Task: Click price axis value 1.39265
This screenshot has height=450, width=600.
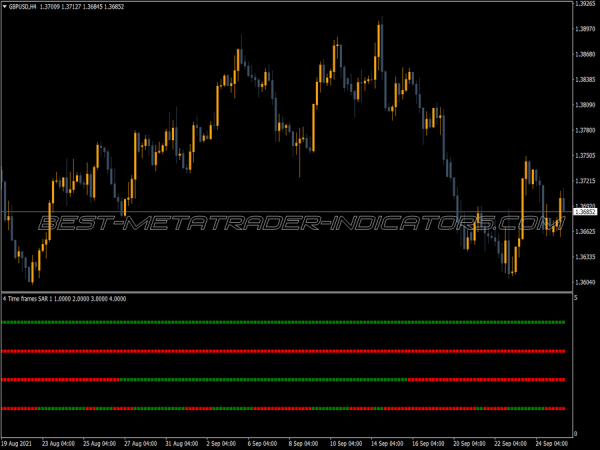Action: click(x=585, y=4)
